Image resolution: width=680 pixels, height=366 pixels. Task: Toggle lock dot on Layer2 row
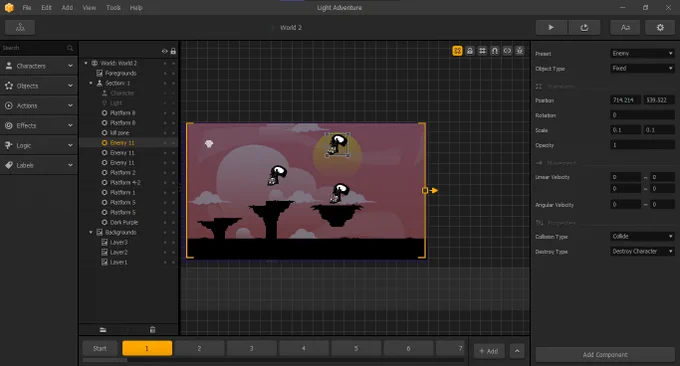tap(173, 252)
